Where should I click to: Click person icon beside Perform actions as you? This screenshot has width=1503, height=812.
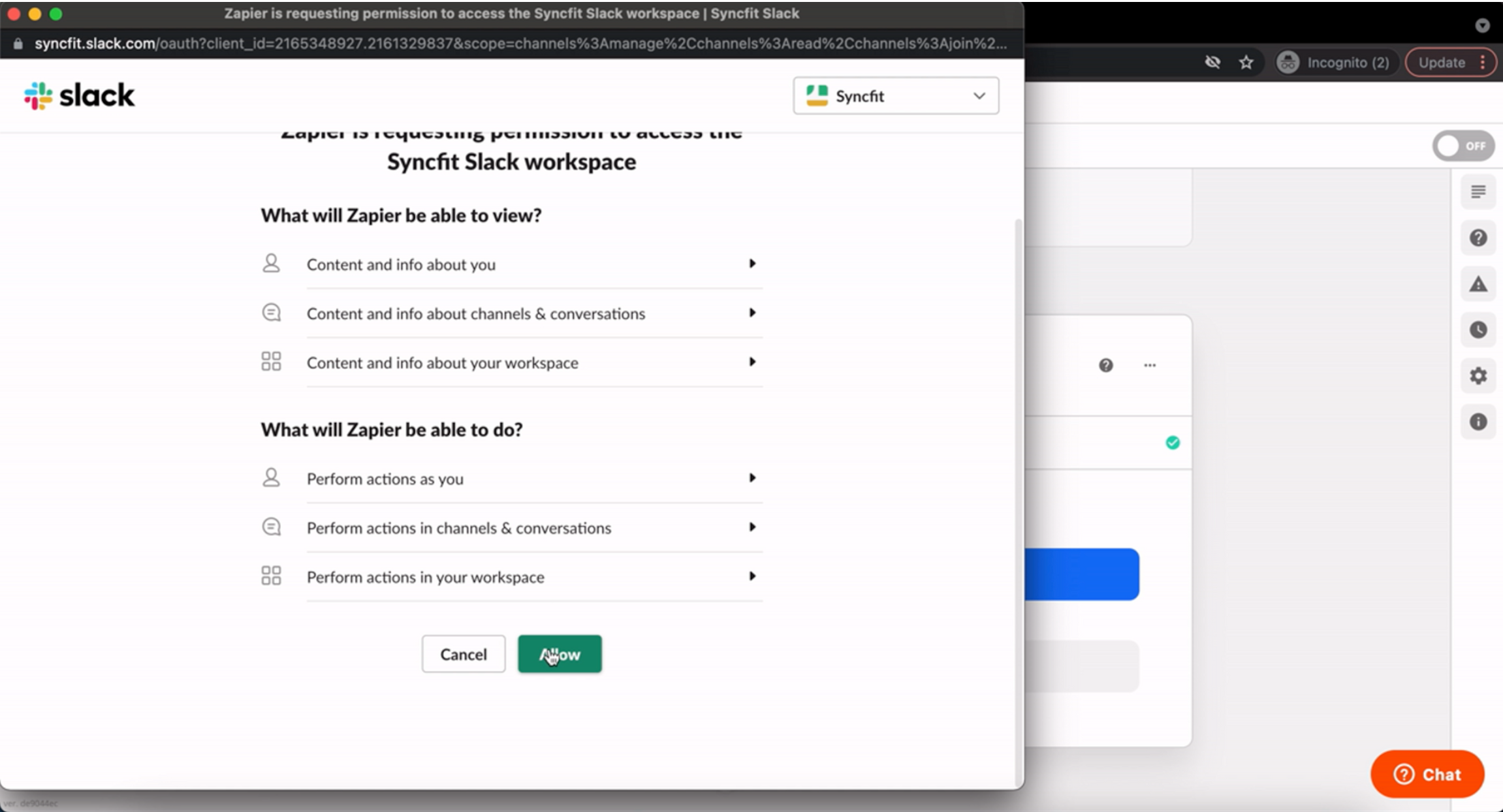click(x=271, y=478)
